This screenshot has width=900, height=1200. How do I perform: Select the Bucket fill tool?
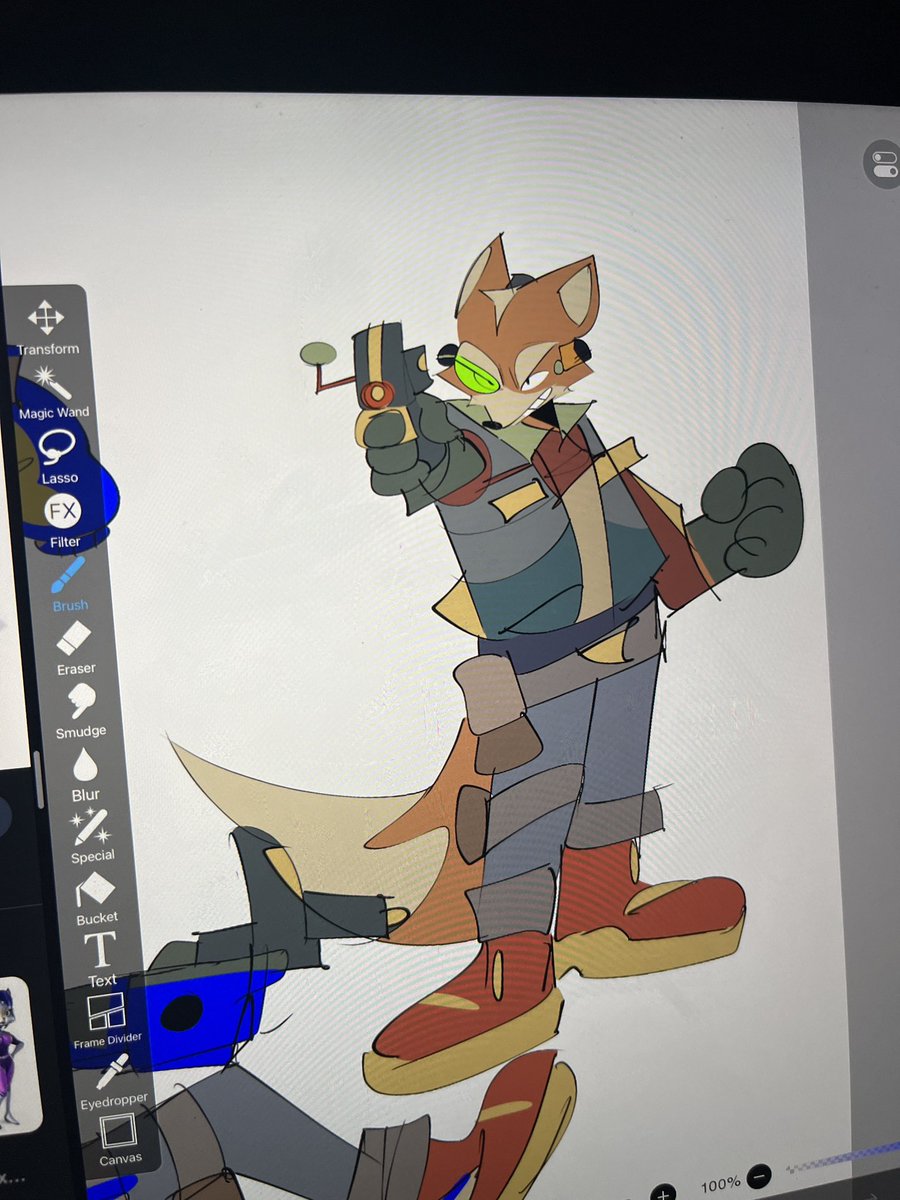pos(97,897)
